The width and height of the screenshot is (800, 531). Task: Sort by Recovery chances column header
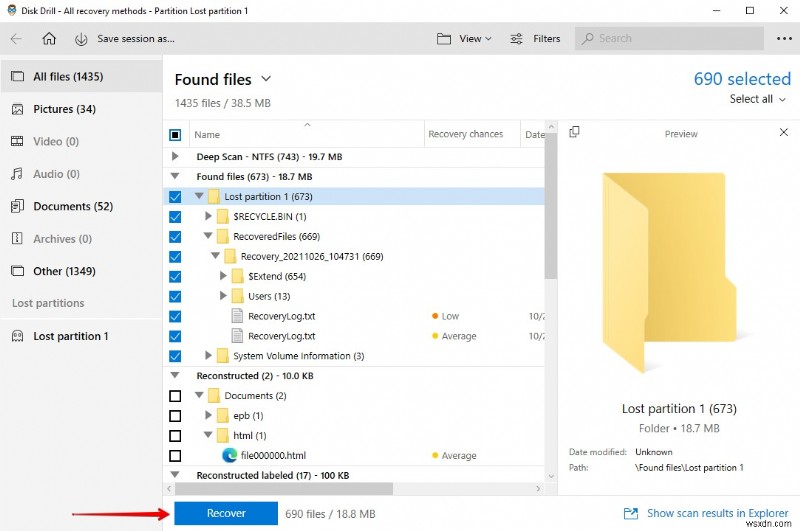pyautogui.click(x=472, y=135)
